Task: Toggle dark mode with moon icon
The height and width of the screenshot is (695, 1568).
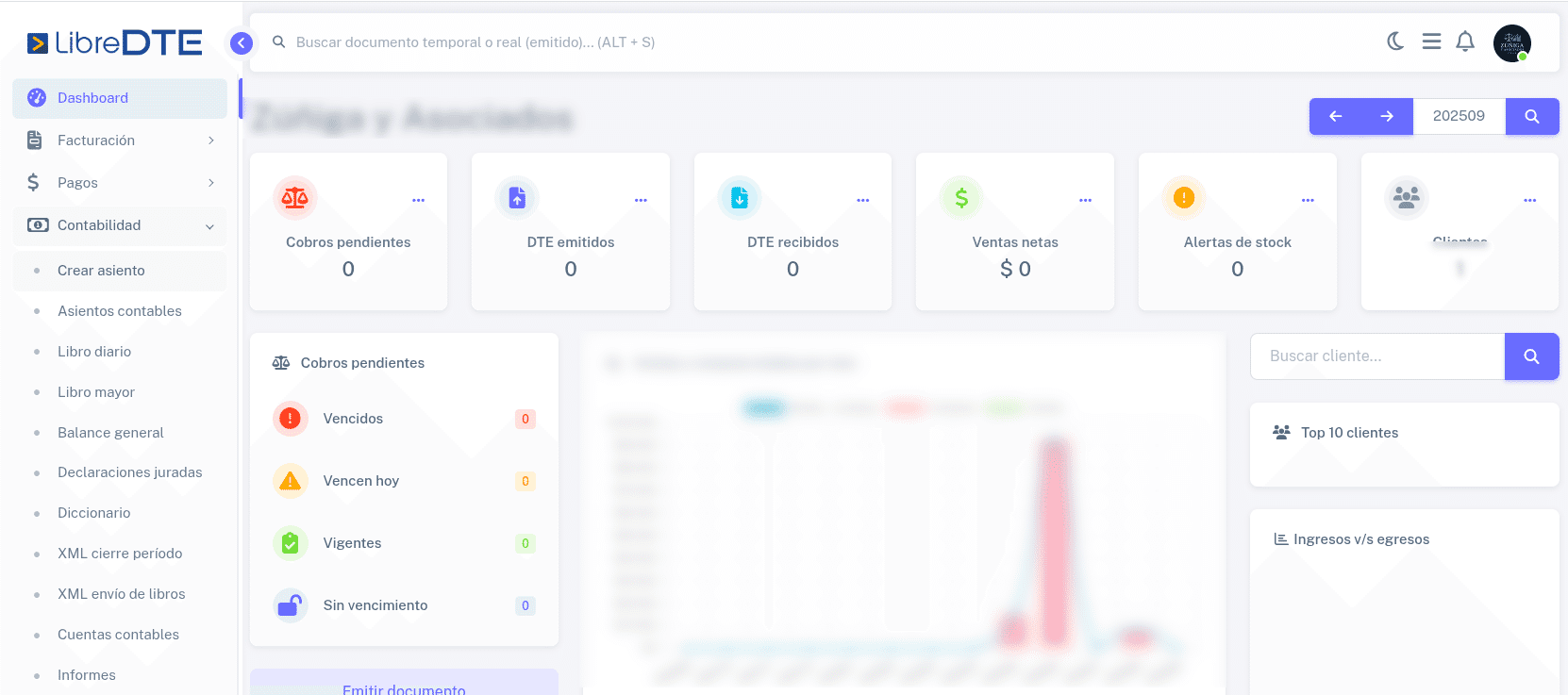Action: (1395, 41)
